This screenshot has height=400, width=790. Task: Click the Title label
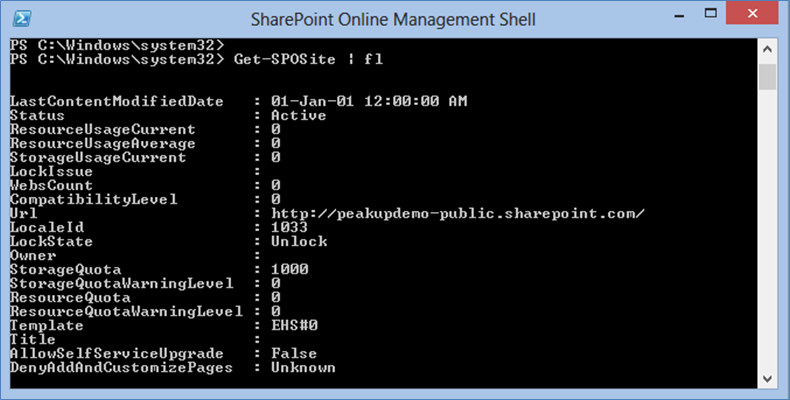pyautogui.click(x=33, y=340)
